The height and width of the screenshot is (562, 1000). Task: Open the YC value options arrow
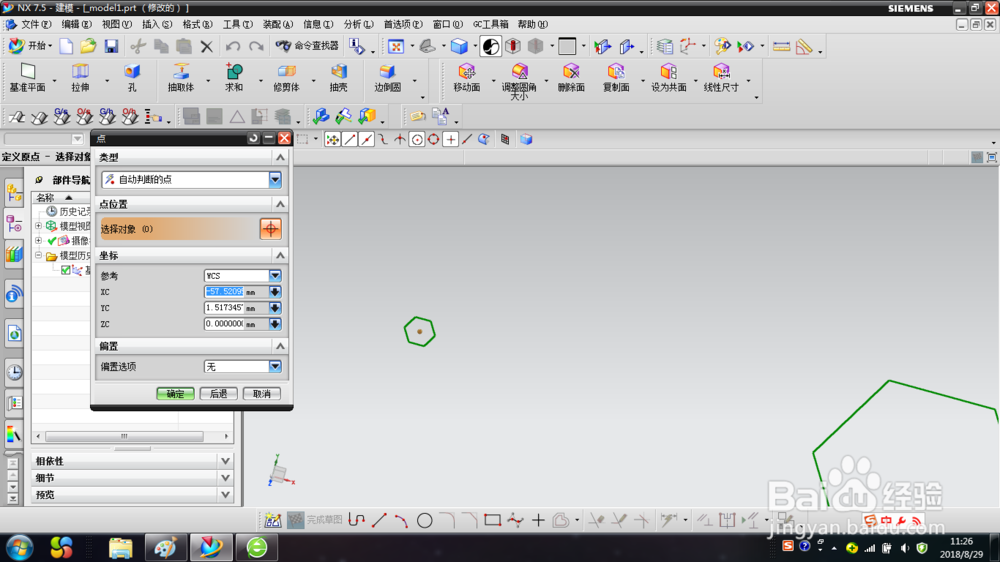(x=275, y=307)
